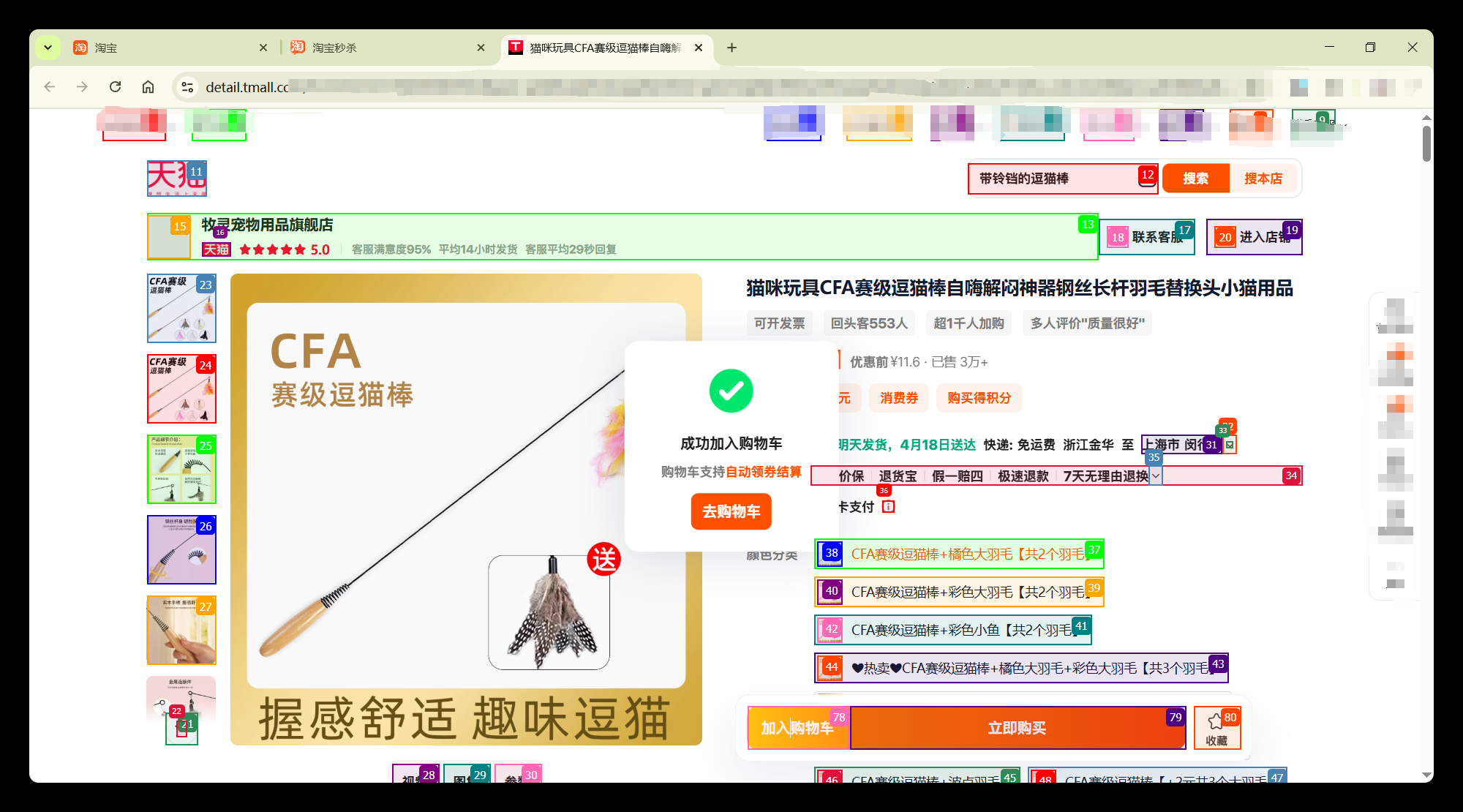Click the 收藏 star favorite icon
This screenshot has height=812, width=1463.
pos(1216,721)
